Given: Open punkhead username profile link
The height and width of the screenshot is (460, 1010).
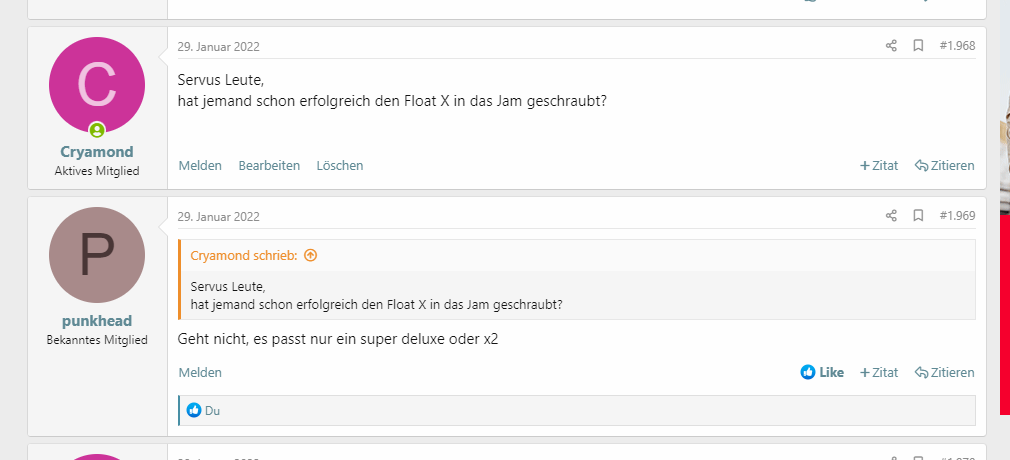Looking at the screenshot, I should pyautogui.click(x=97, y=321).
